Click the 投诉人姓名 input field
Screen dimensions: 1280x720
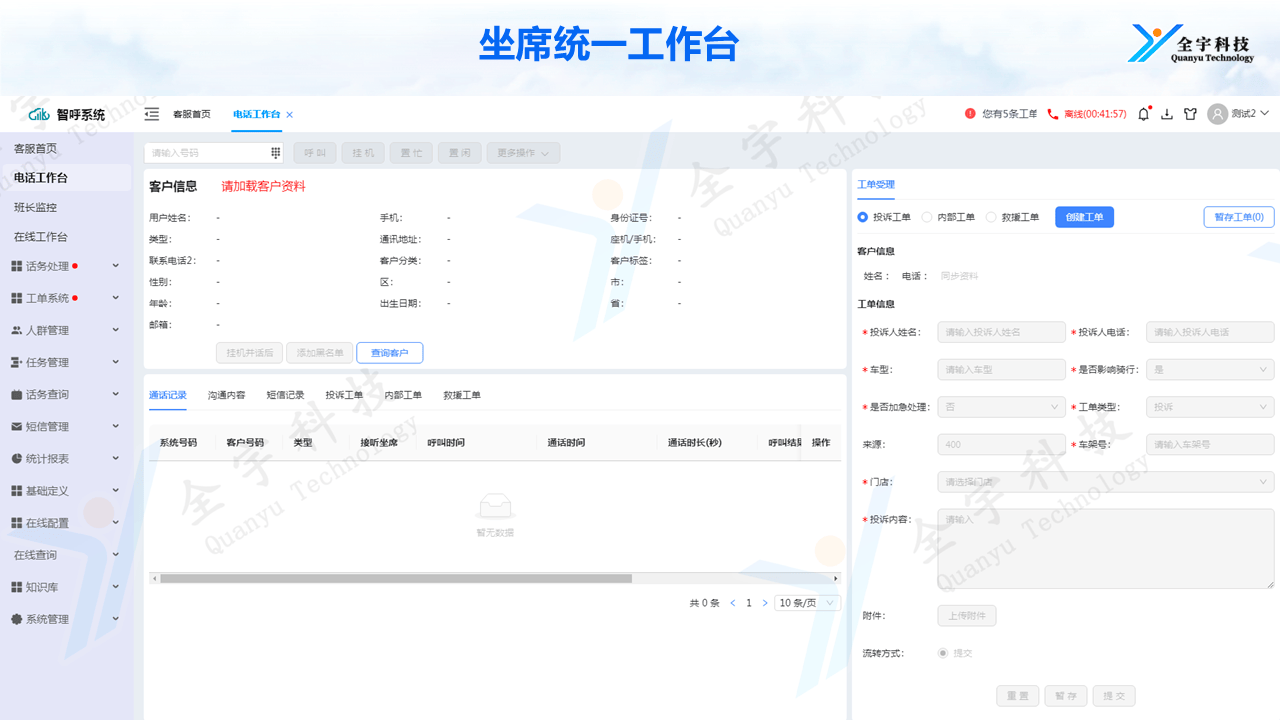[1001, 332]
